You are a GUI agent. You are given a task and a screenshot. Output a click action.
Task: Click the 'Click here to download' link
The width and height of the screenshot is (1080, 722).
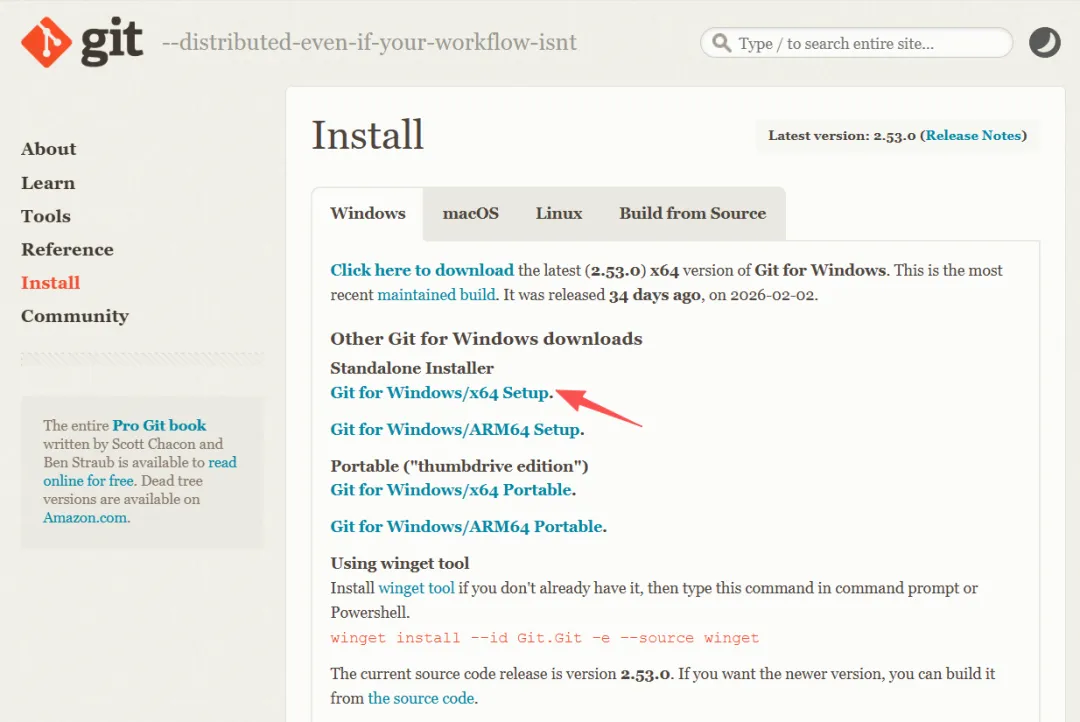pos(422,270)
